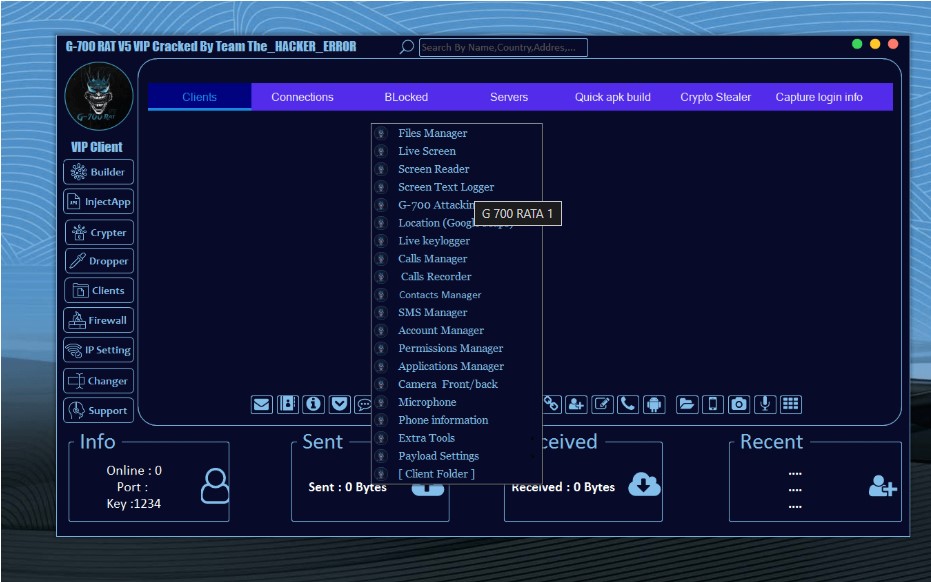Click the Android robot icon in bottom toolbar
This screenshot has height=582, width=931.
(654, 404)
